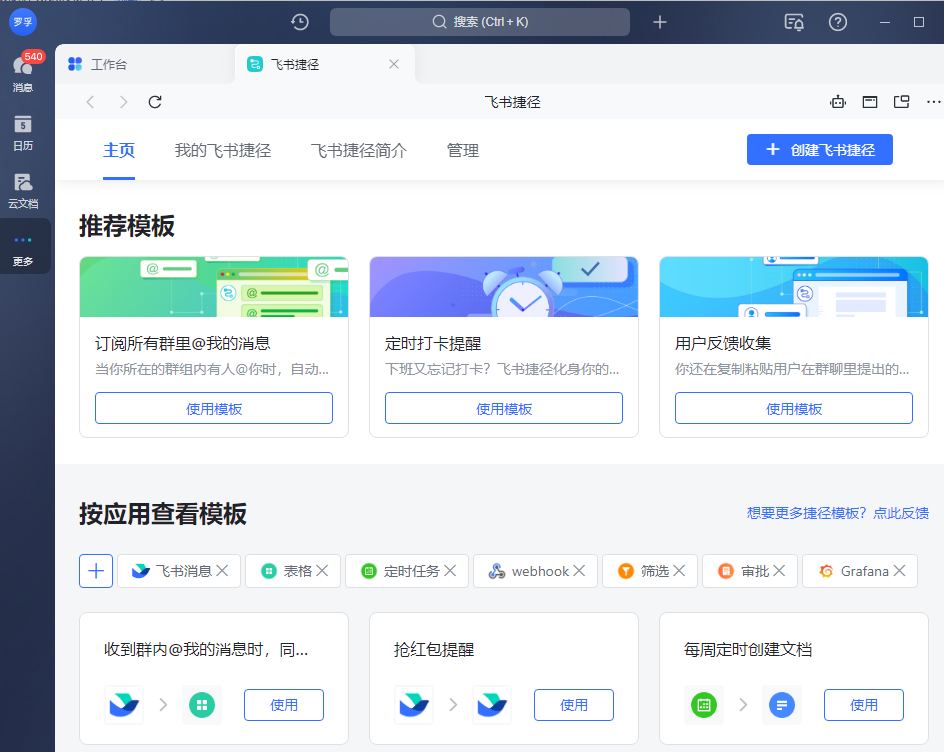Remove the Grafana filter chip
This screenshot has height=752, width=944.
[x=899, y=570]
